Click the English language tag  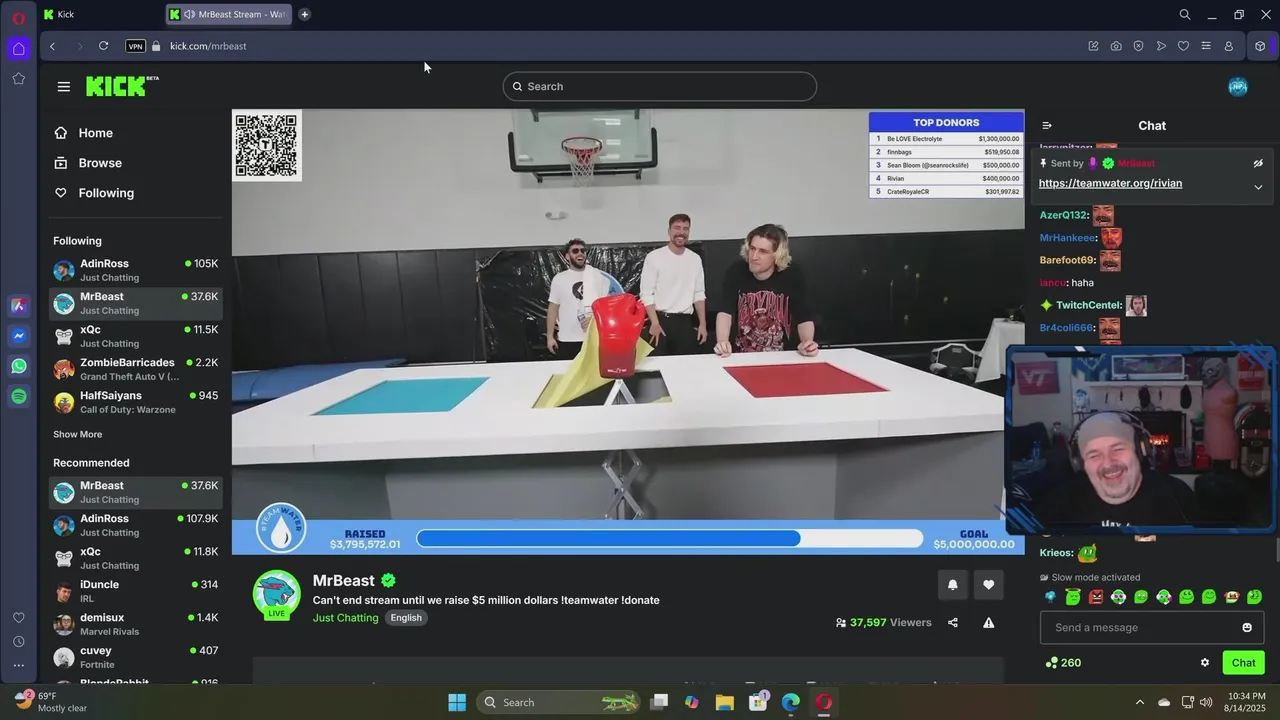406,618
